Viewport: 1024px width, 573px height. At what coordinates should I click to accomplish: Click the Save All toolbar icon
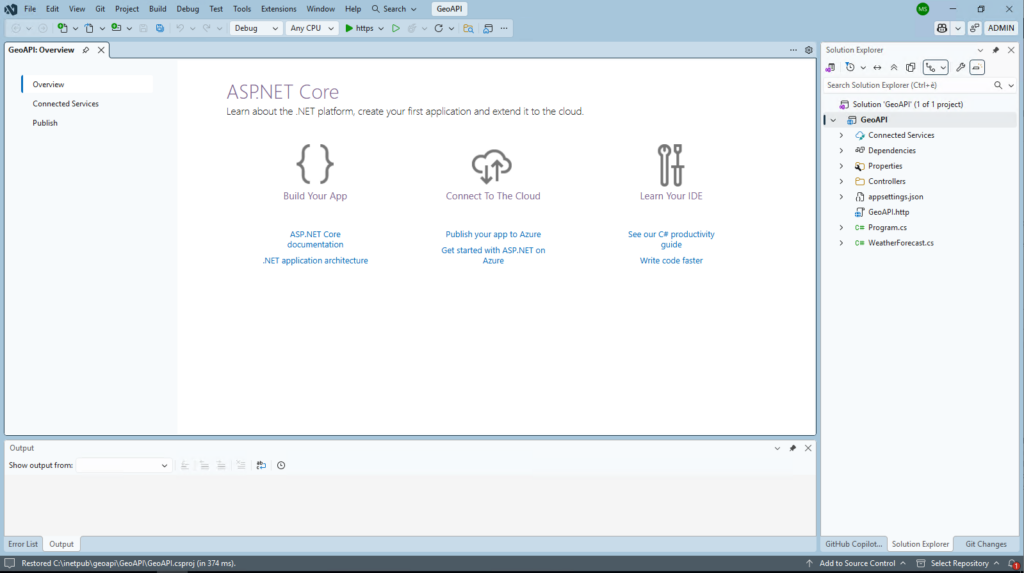(x=160, y=28)
